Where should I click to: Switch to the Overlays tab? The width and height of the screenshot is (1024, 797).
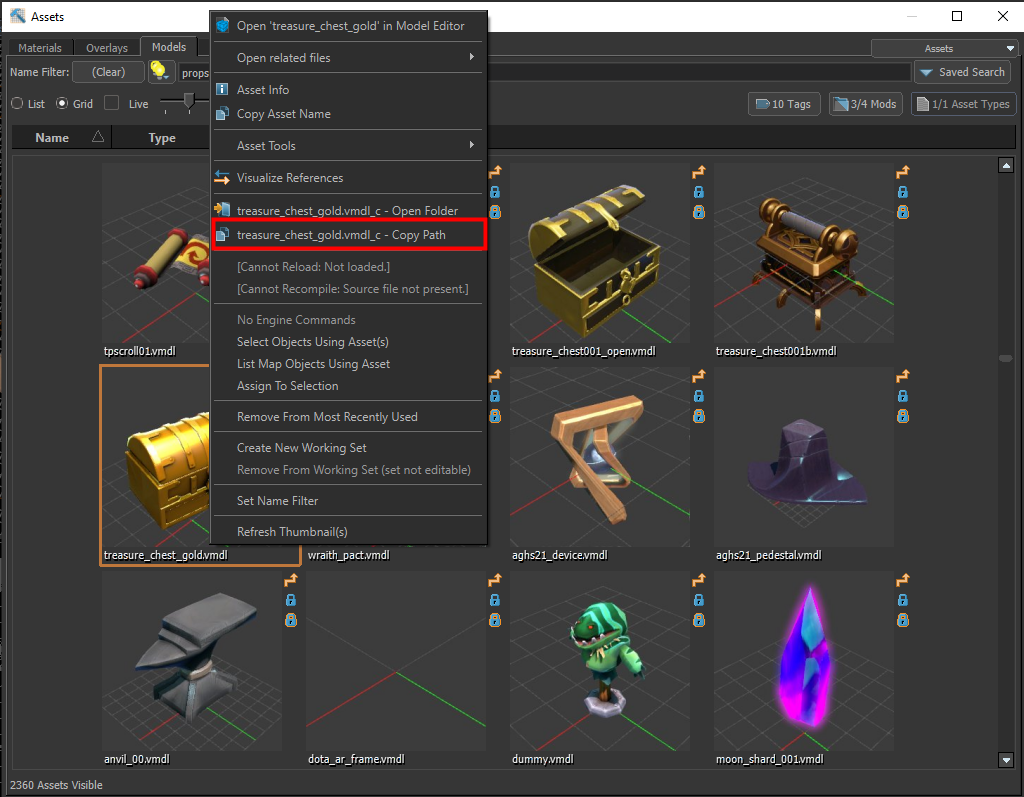(106, 48)
